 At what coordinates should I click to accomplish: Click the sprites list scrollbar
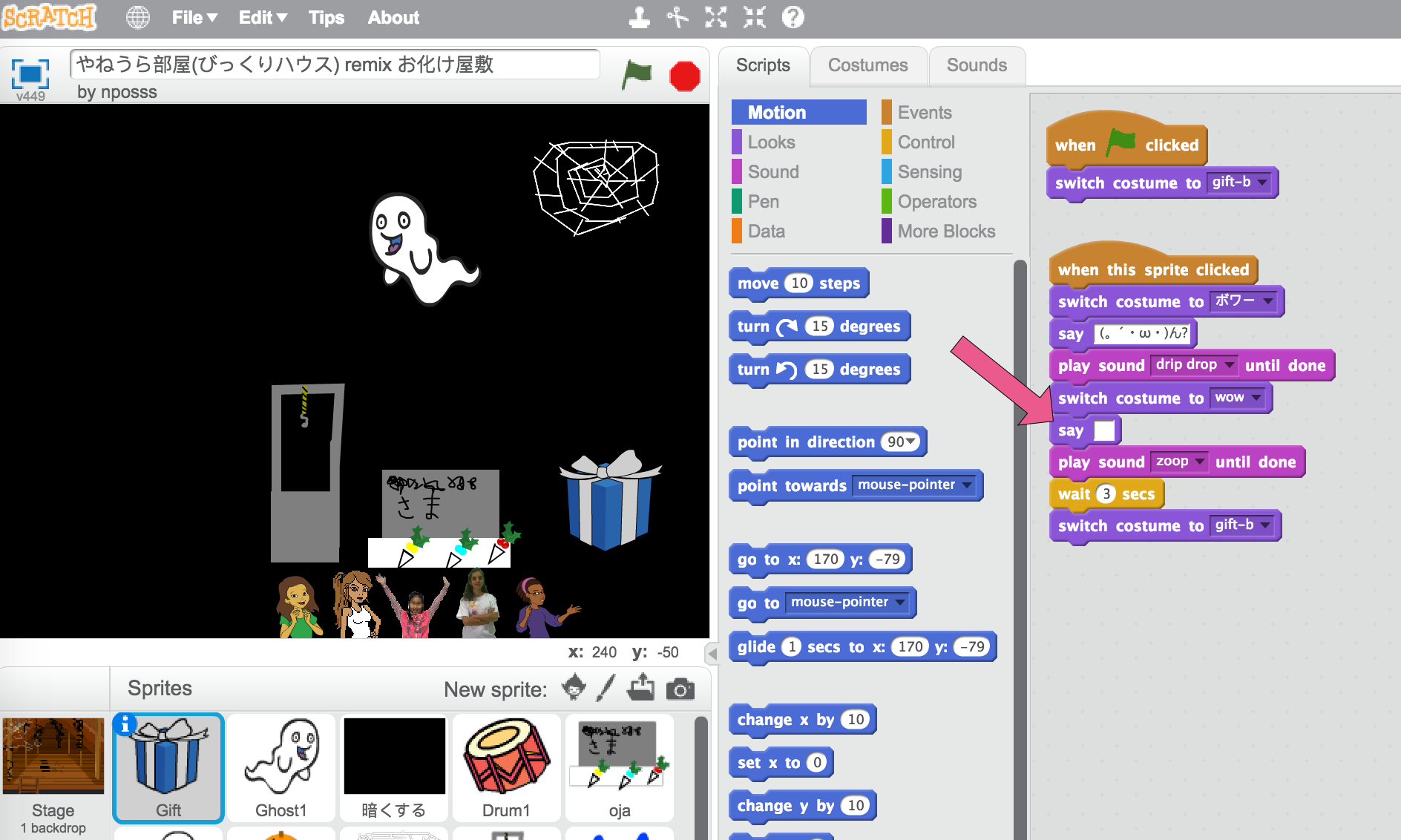700,778
